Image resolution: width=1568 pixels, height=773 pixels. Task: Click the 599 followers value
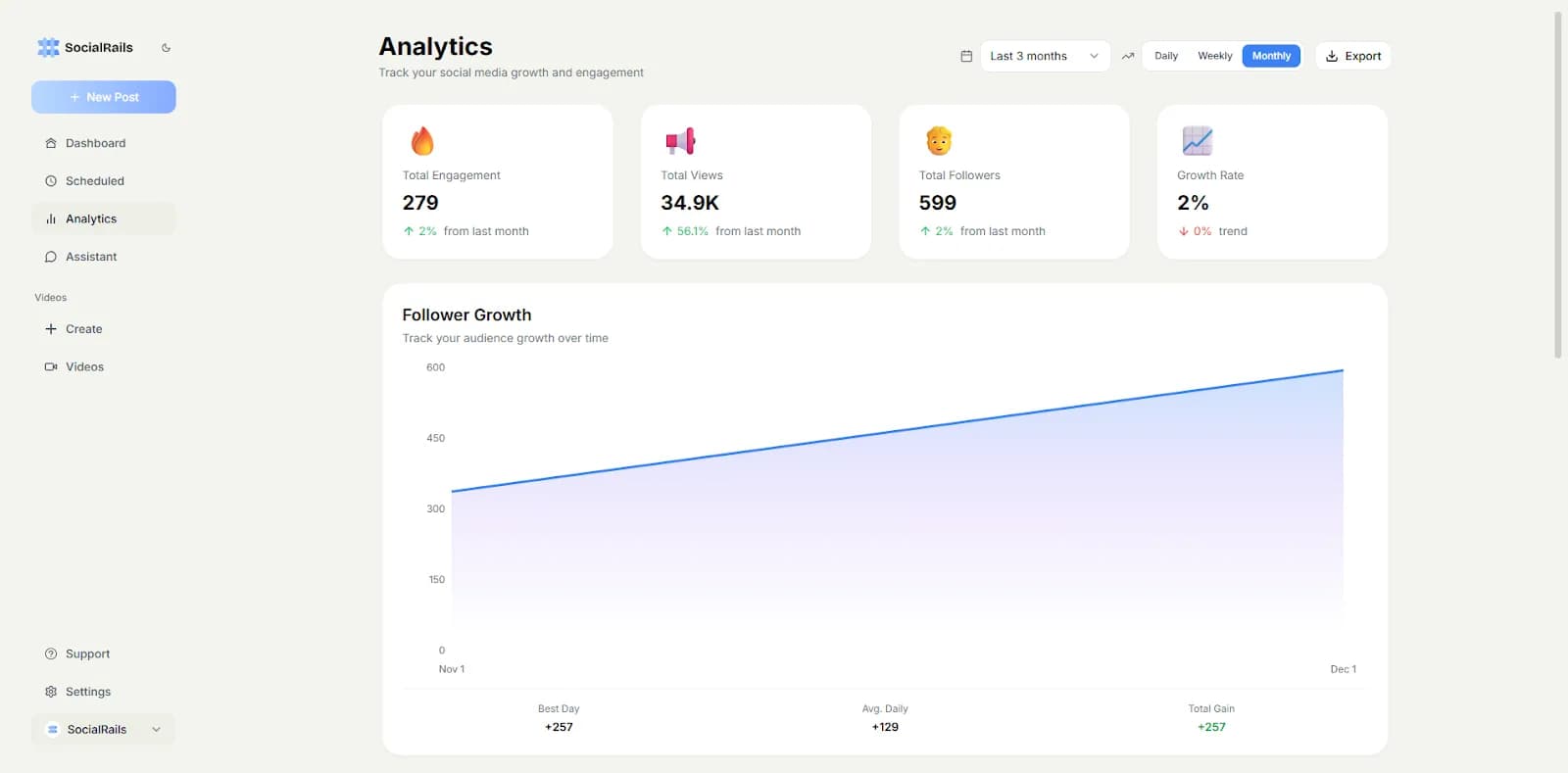pos(938,203)
